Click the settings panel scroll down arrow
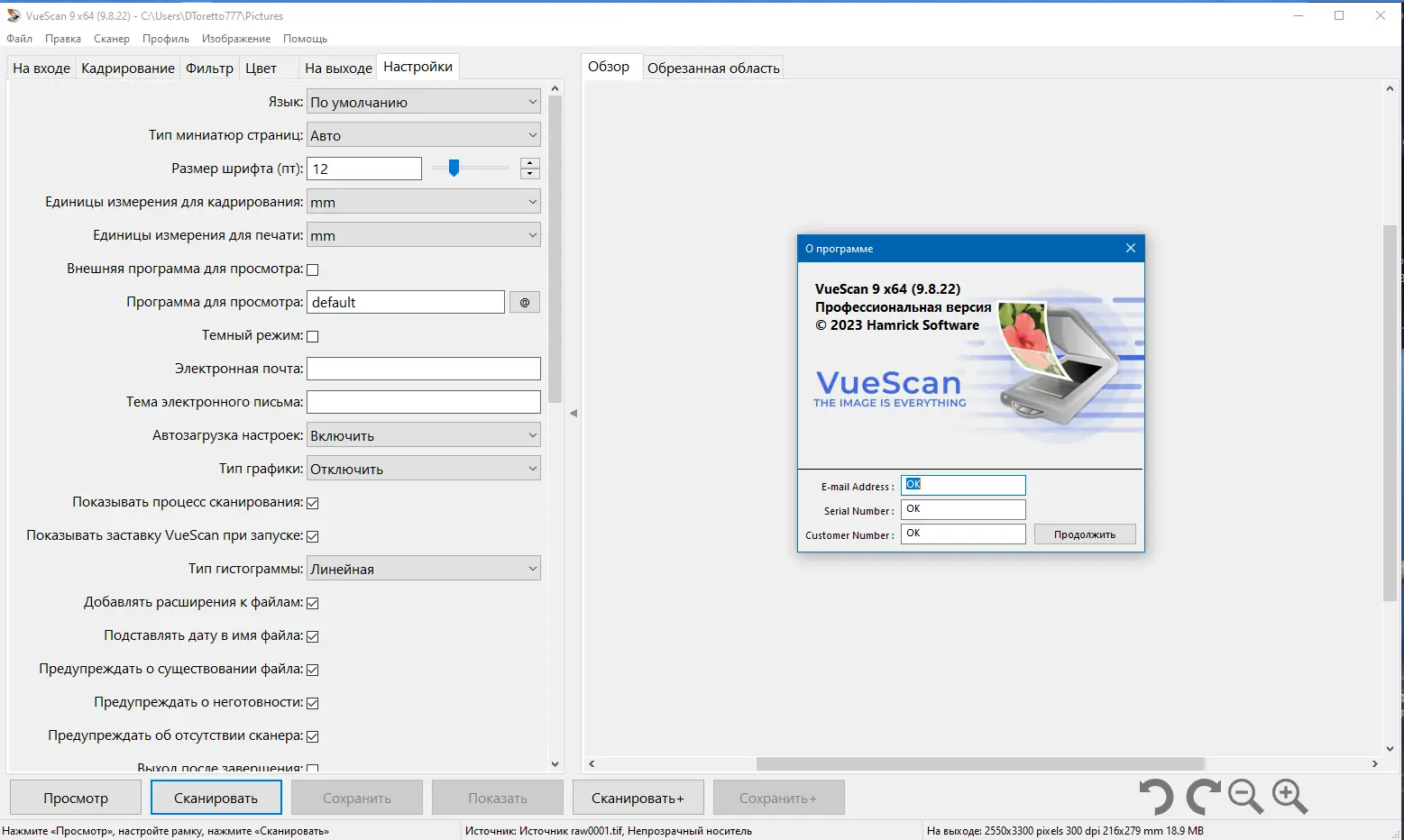This screenshot has height=840, width=1404. click(555, 764)
